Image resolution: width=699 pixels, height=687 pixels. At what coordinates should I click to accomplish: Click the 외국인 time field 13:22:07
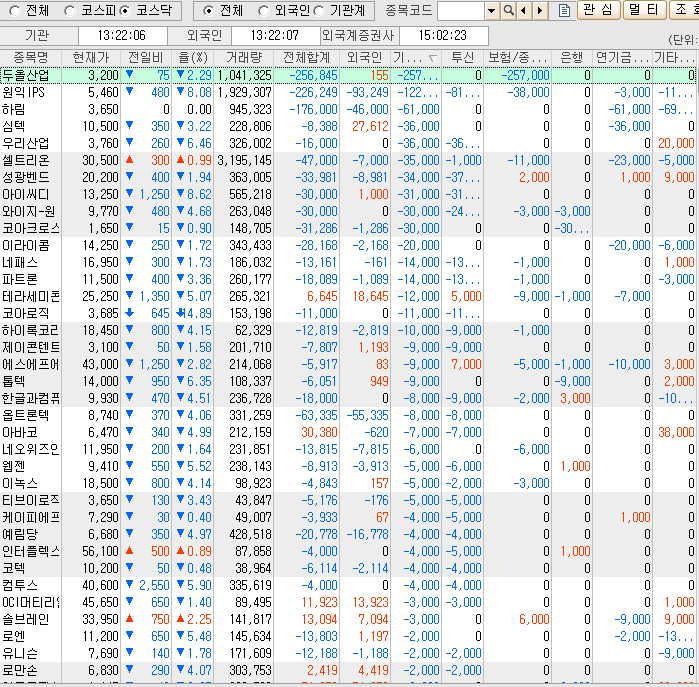(275, 35)
